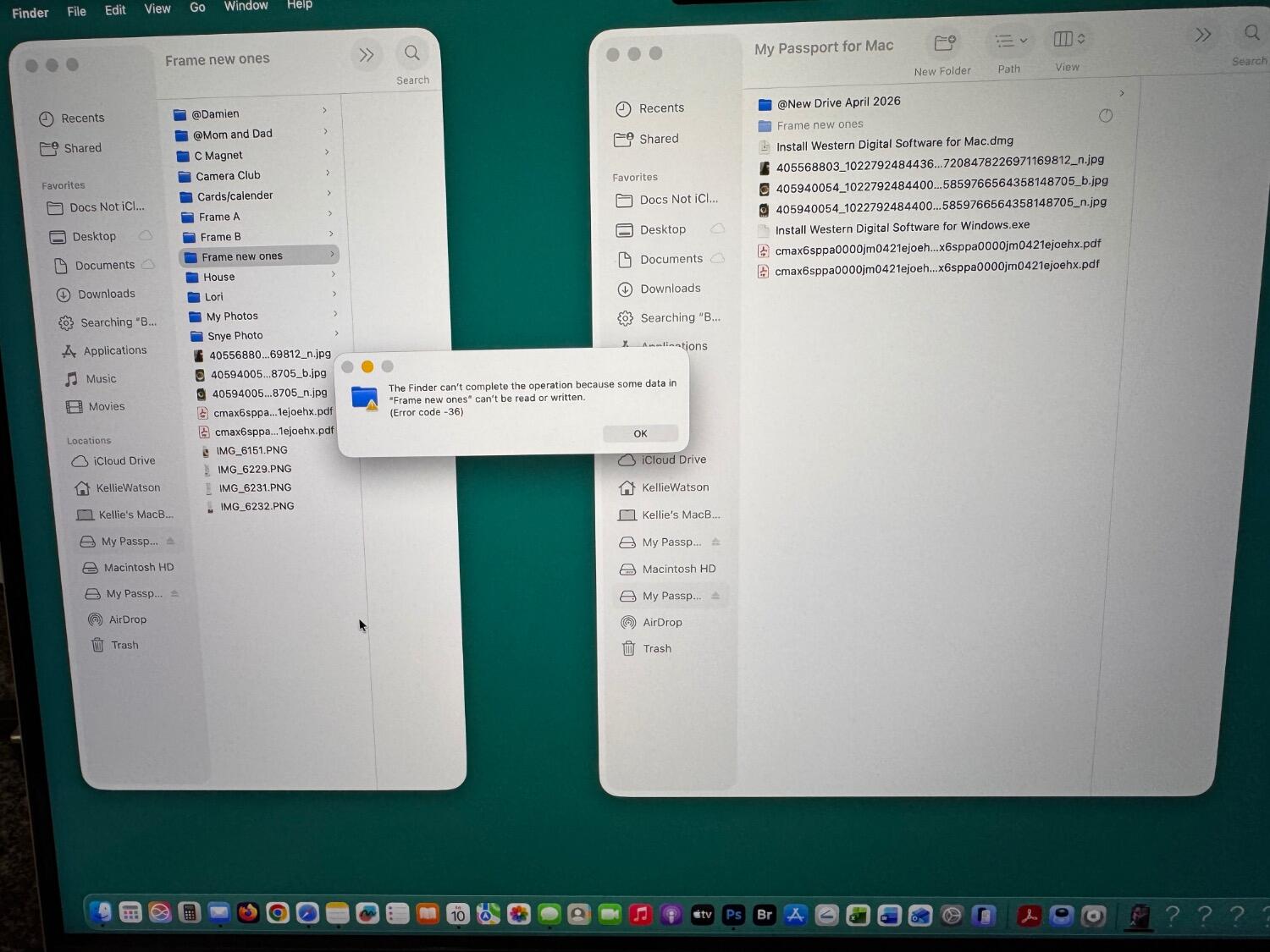Select IMG_6229.PNG in the file list
Image resolution: width=1270 pixels, height=952 pixels.
point(254,469)
